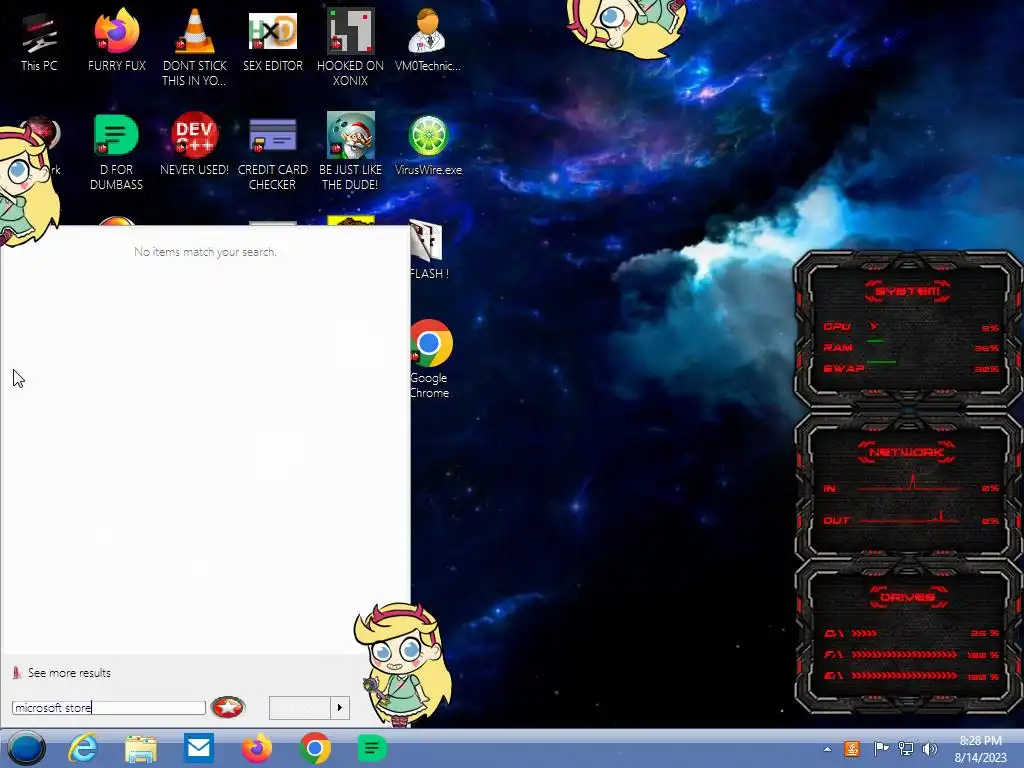
Task: Select the D FOR DUMBASS icon
Action: tap(116, 152)
